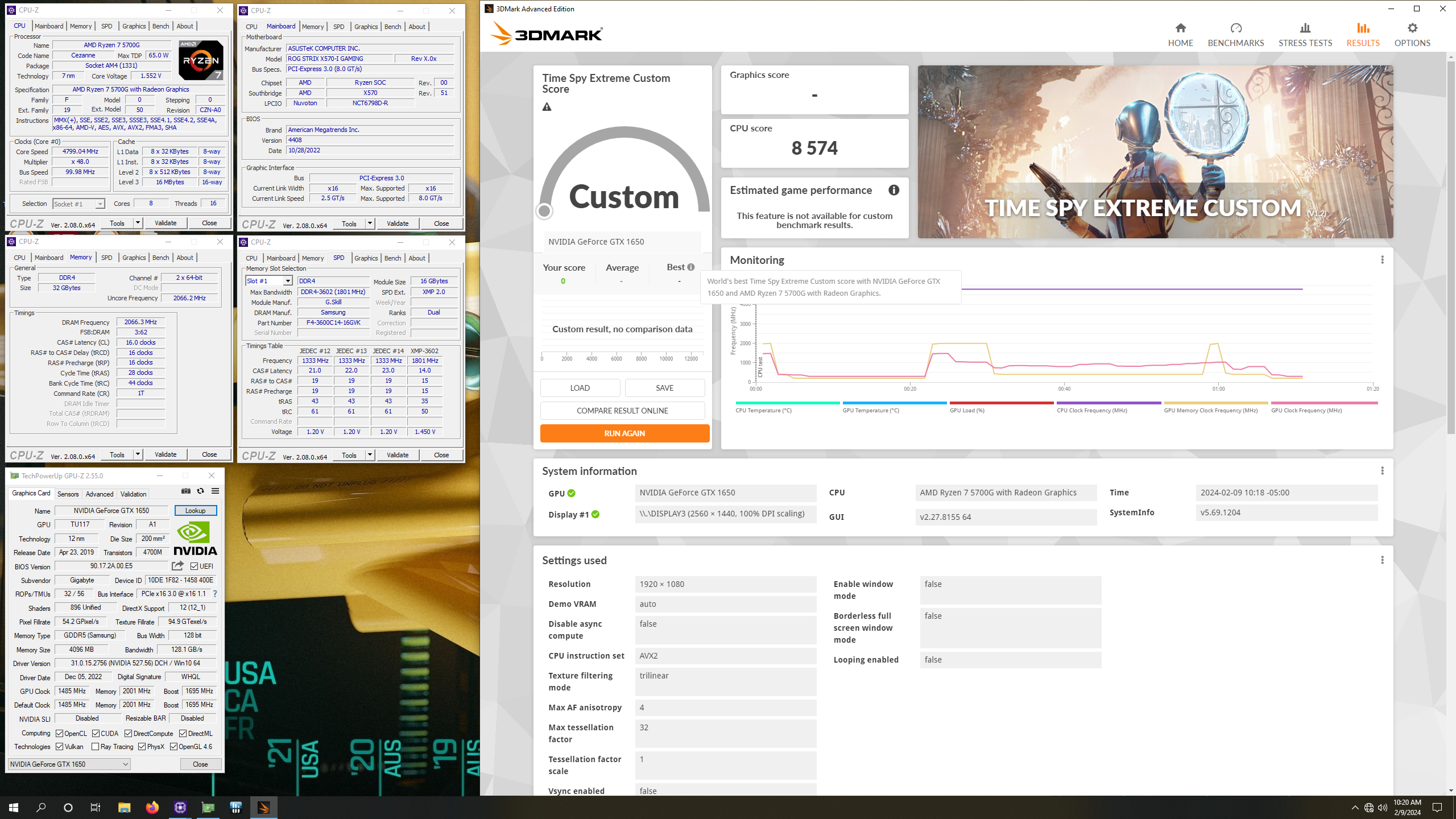Click the info icon next to Best
Viewport: 1456px width, 819px height.
(x=690, y=267)
